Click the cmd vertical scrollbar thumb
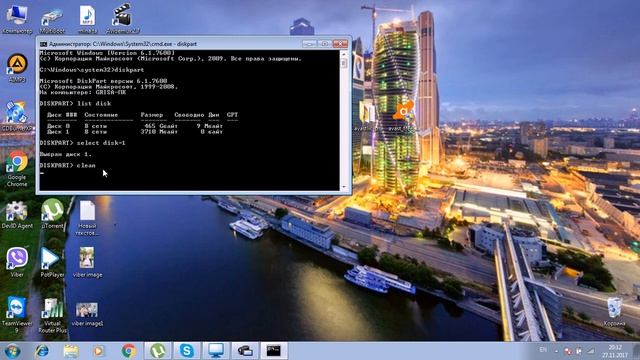640x360 pixels. pyautogui.click(x=344, y=63)
